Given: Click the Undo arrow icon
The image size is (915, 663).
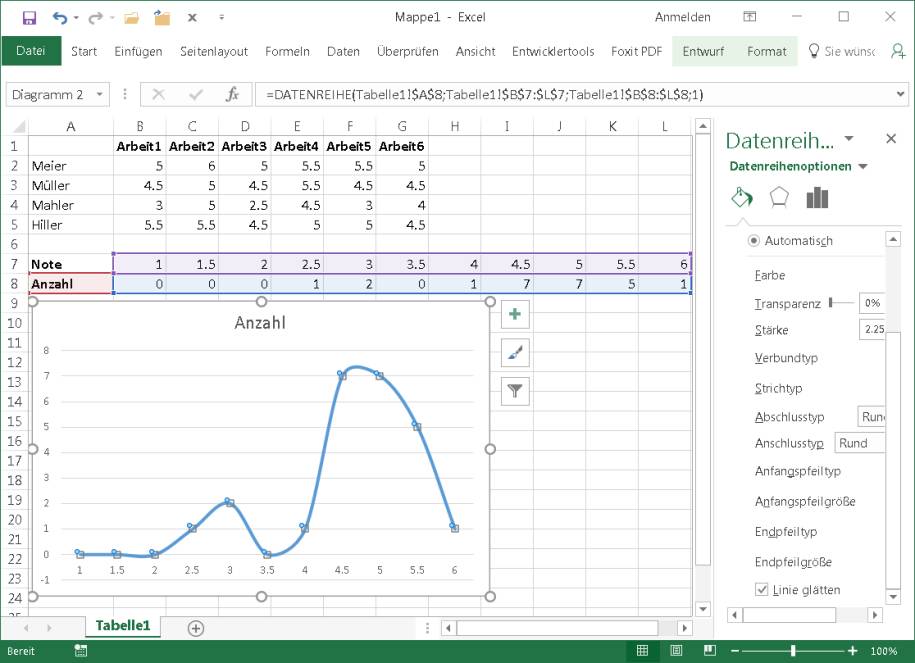Looking at the screenshot, I should (60, 17).
